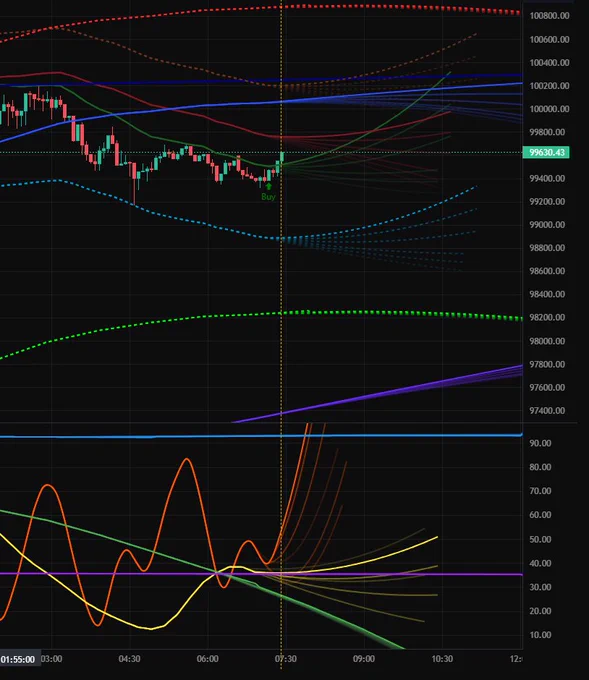Click the 30.00 oscillator scale label
The image size is (589, 680).
click(540, 587)
